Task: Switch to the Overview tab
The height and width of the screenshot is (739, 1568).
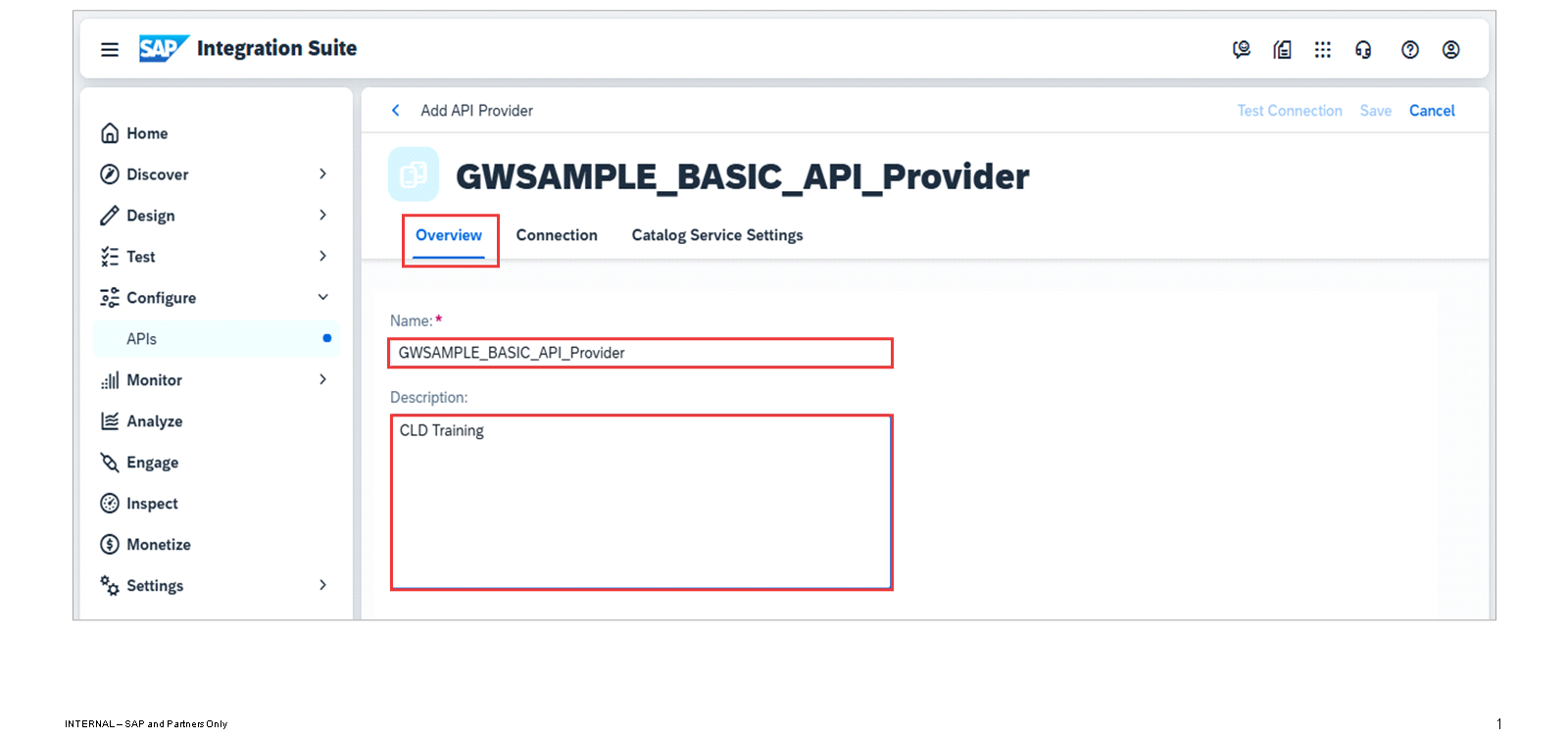Action: (x=449, y=236)
